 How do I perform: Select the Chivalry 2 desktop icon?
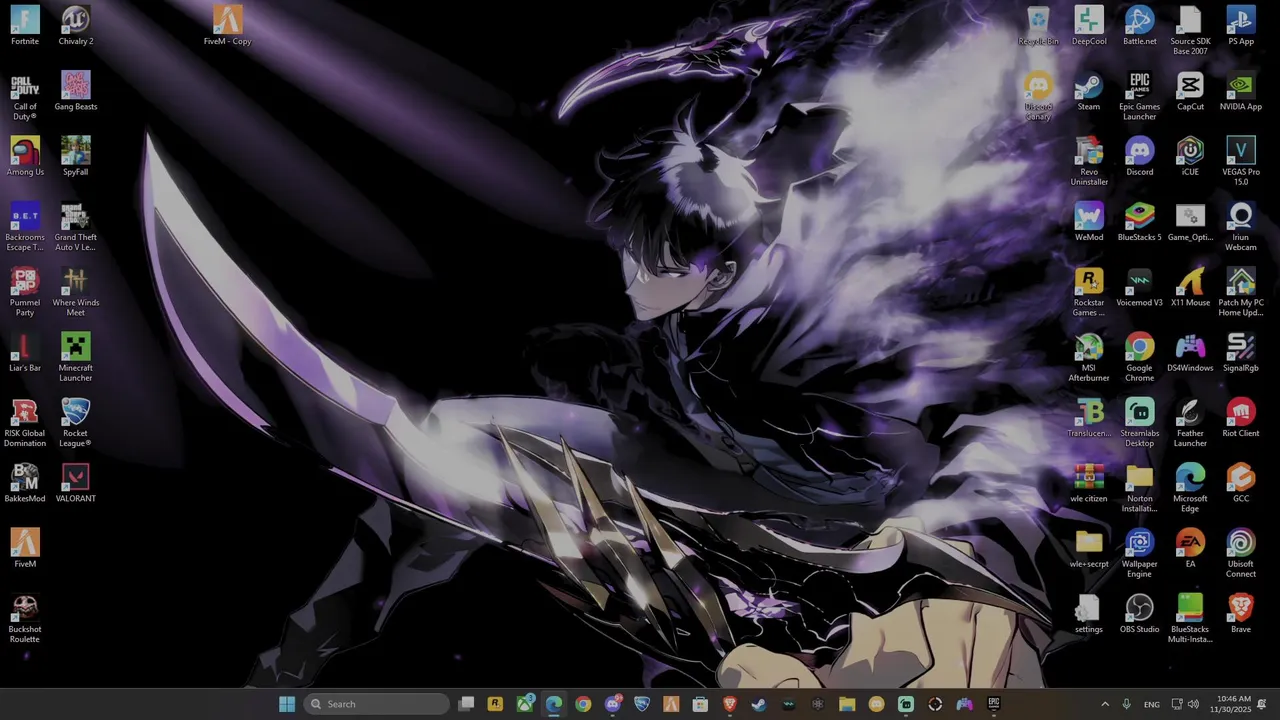click(76, 26)
